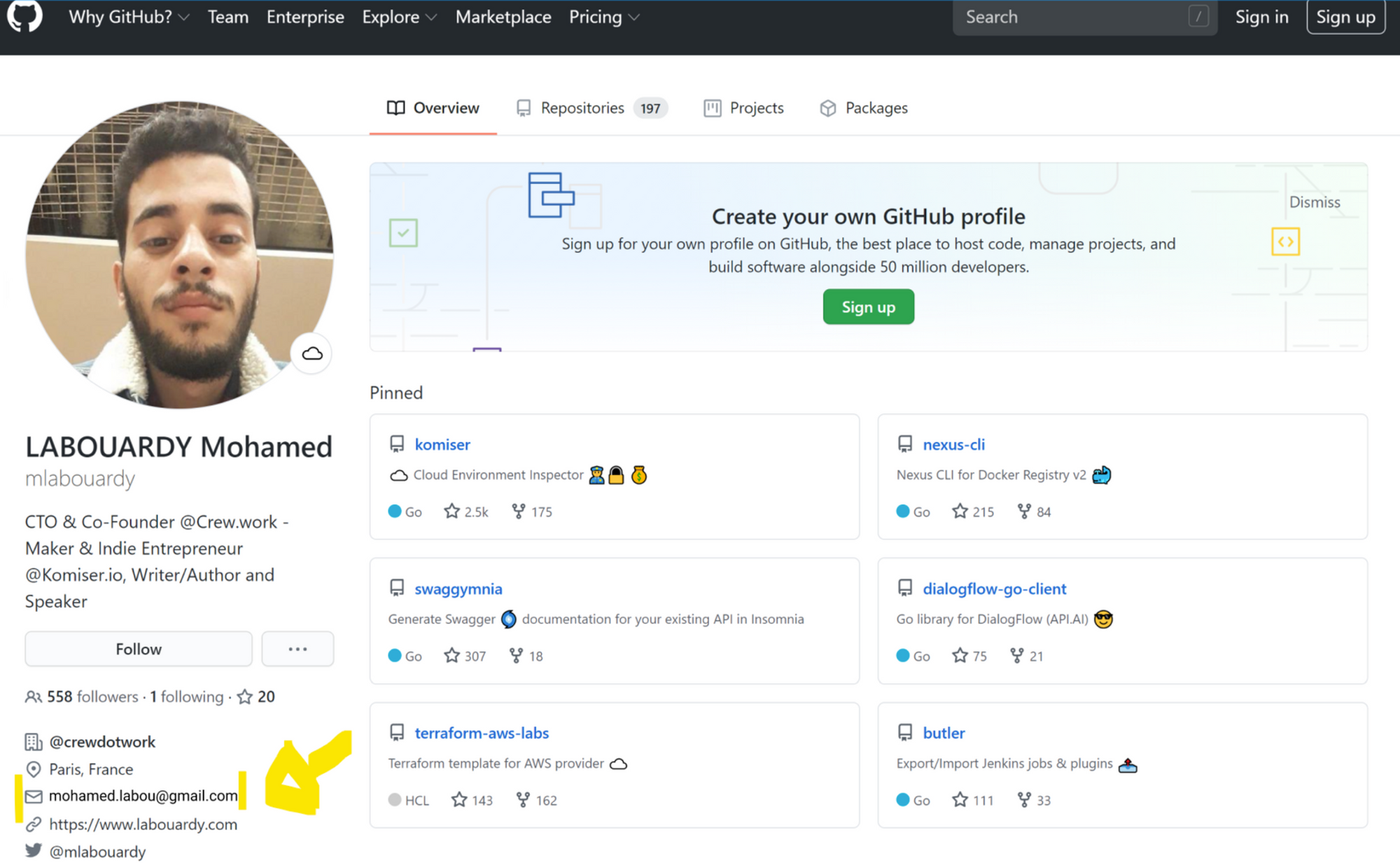
Task: Click the Twitter bird icon
Action: [x=34, y=851]
